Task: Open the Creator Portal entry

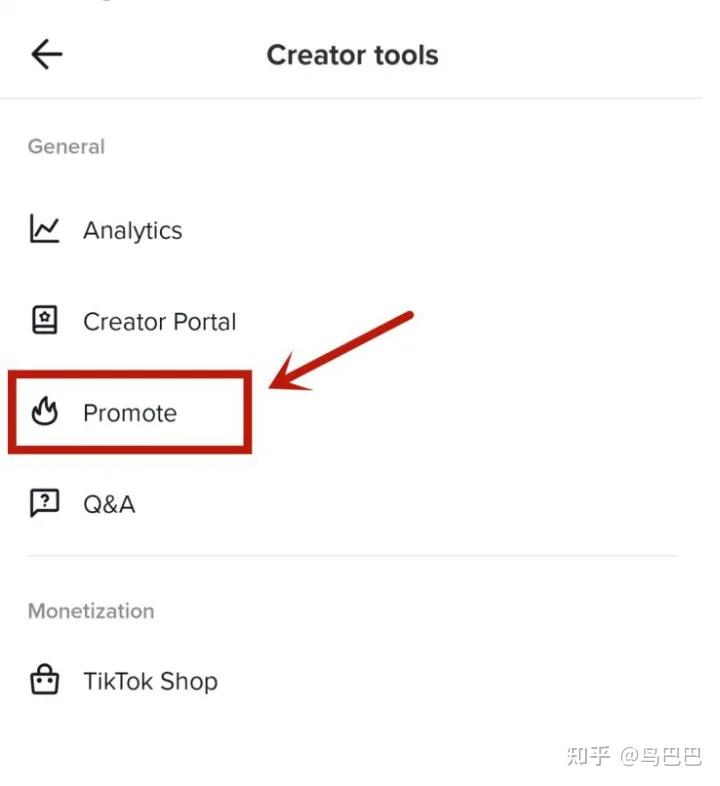Action: 159,322
